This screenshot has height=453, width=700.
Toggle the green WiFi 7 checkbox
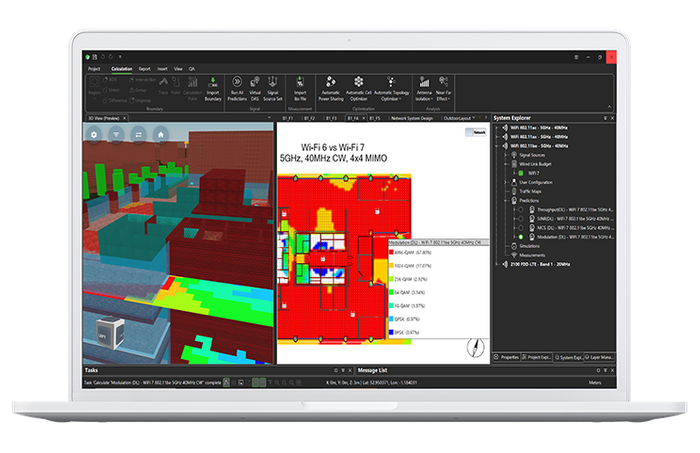tap(521, 173)
